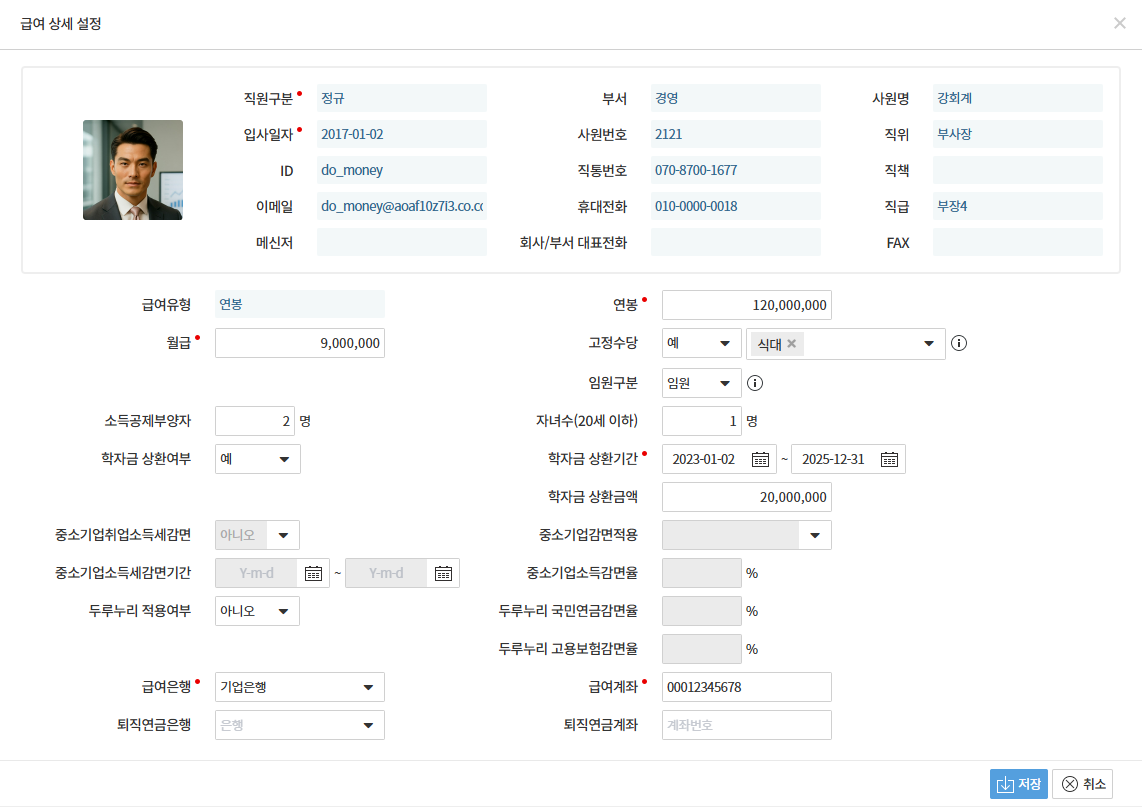
Task: Open the 퇴직연금은행 dropdown
Action: point(299,725)
